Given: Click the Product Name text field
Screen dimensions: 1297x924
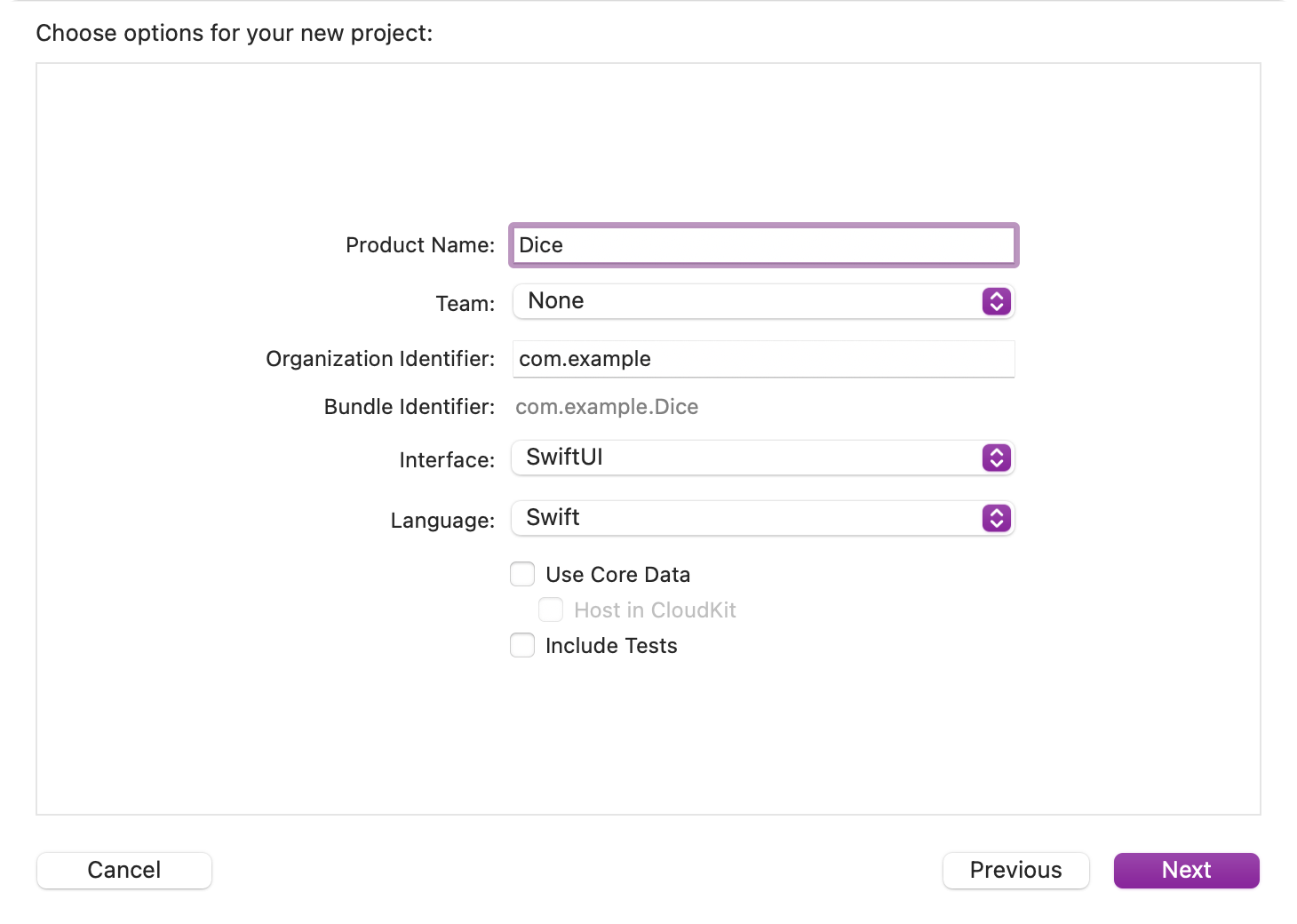Looking at the screenshot, I should click(763, 245).
